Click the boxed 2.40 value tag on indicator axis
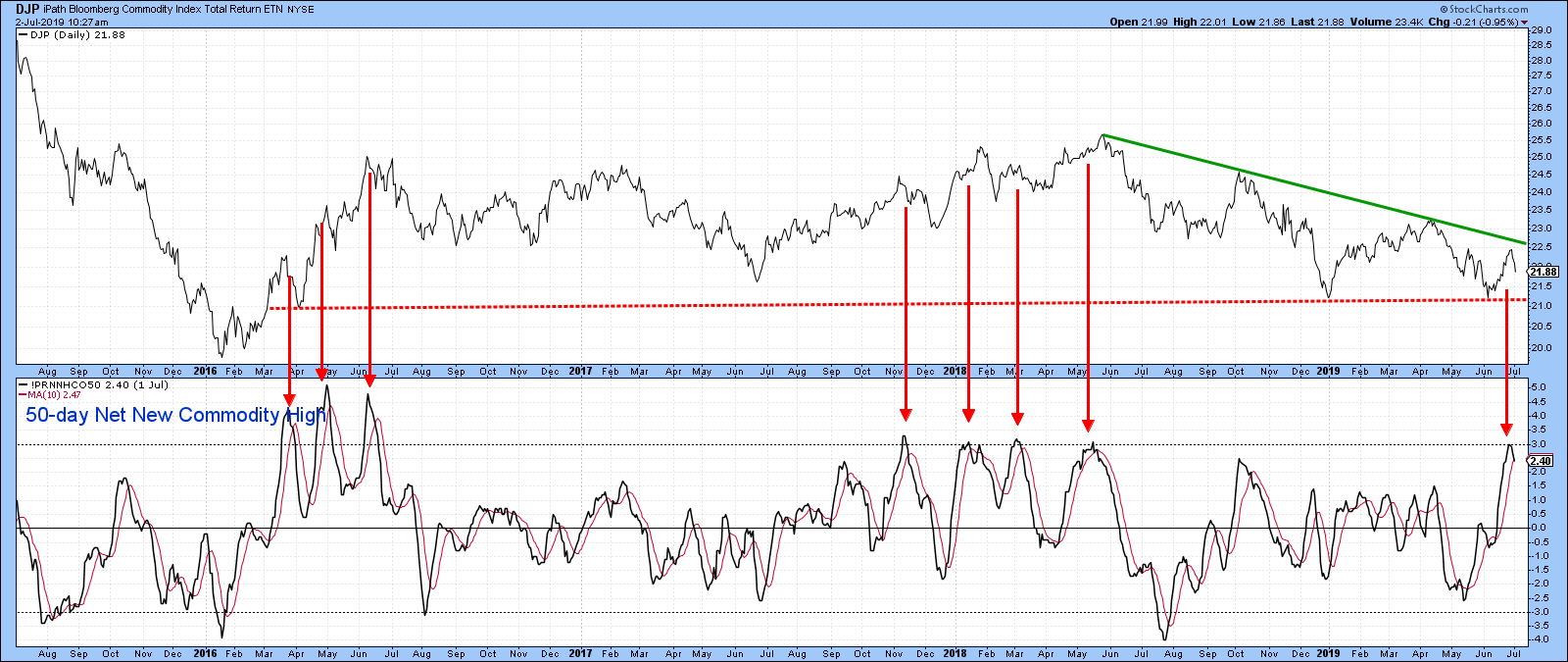Image resolution: width=1568 pixels, height=662 pixels. click(x=1541, y=461)
